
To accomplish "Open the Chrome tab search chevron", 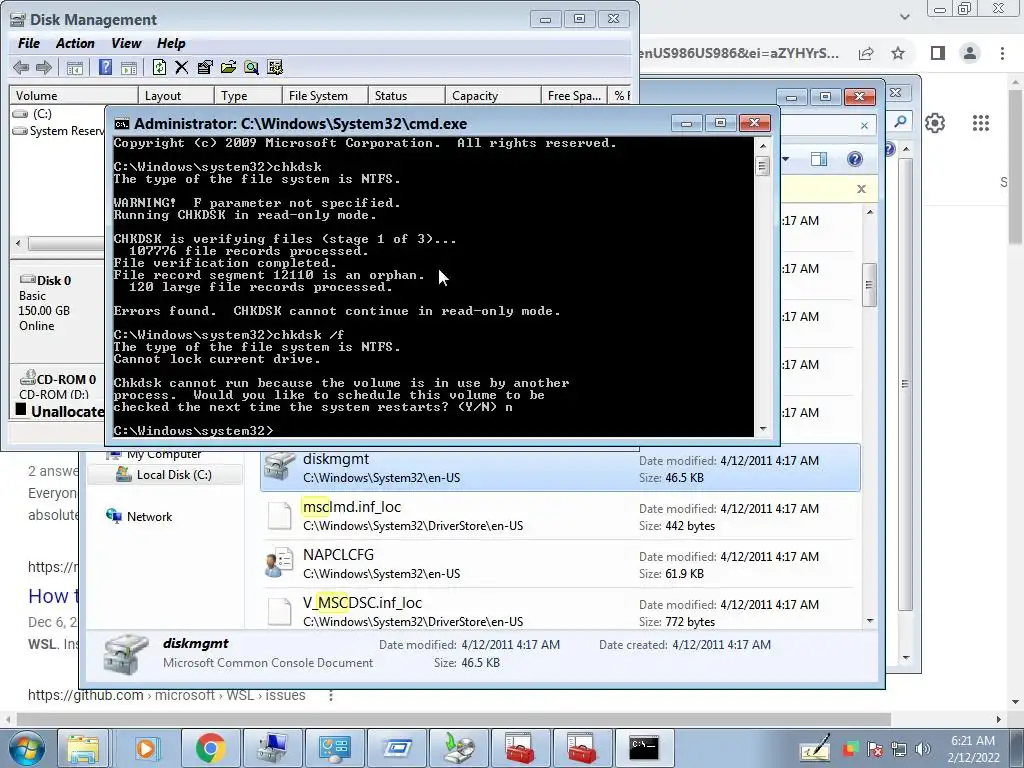I will (x=904, y=16).
